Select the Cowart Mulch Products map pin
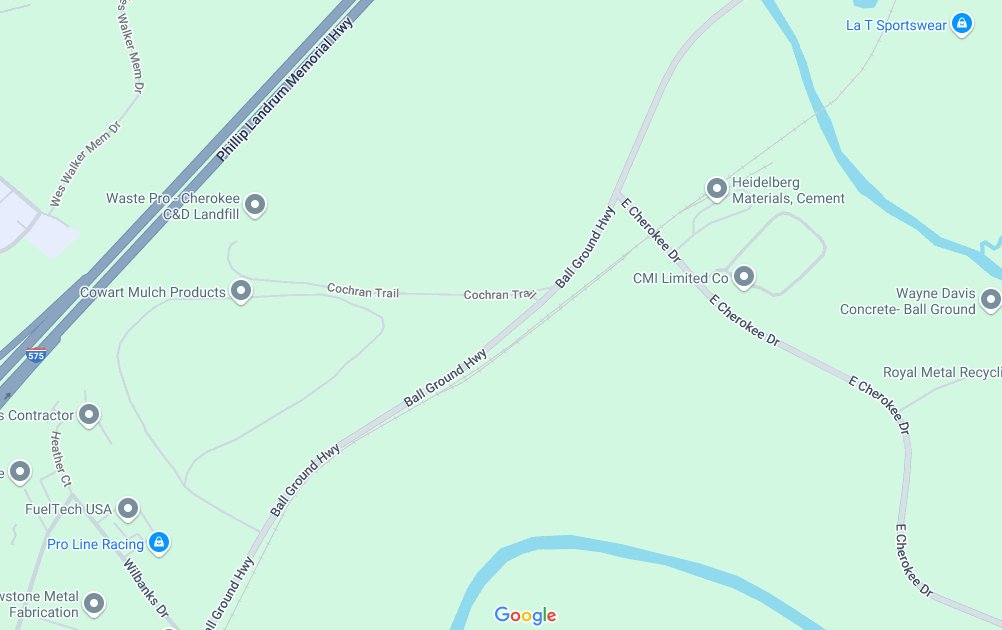The image size is (1002, 630). click(x=241, y=291)
